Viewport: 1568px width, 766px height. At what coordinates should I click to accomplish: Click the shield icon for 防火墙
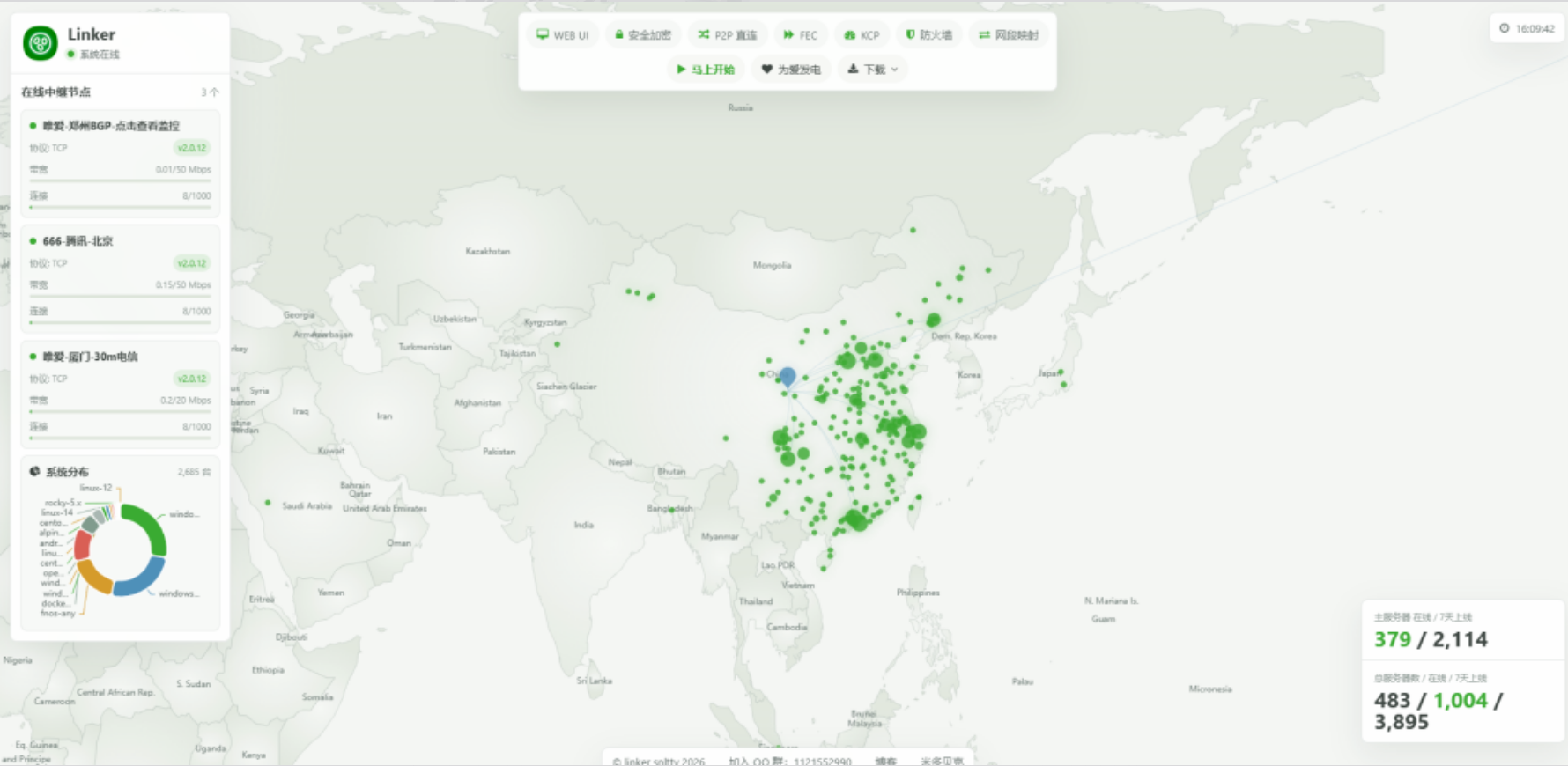[911, 34]
